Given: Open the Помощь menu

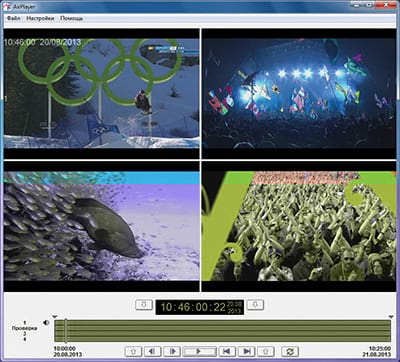Looking at the screenshot, I should point(71,19).
